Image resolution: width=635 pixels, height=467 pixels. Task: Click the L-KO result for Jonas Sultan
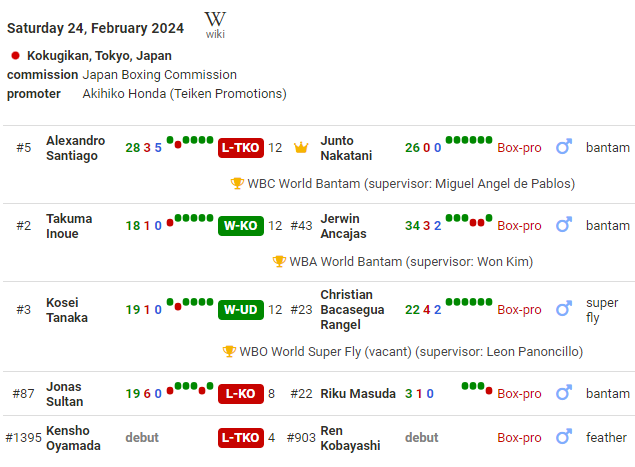pyautogui.click(x=240, y=394)
